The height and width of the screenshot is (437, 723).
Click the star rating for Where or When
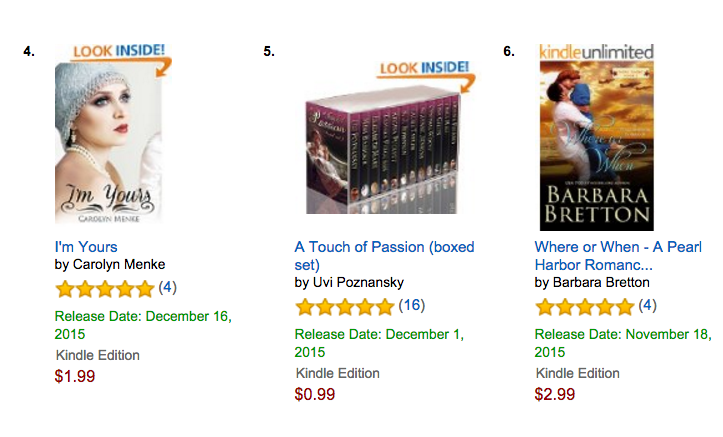[x=585, y=307]
